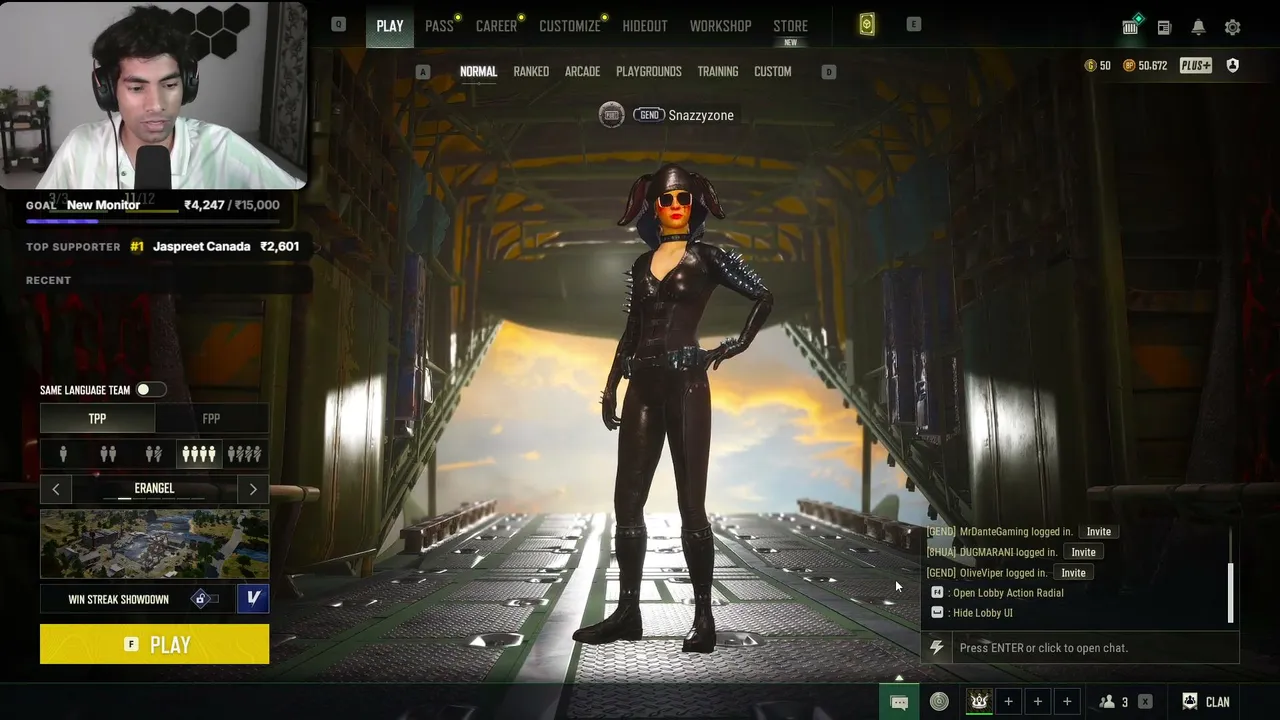Click the Q key hint

pos(339,24)
